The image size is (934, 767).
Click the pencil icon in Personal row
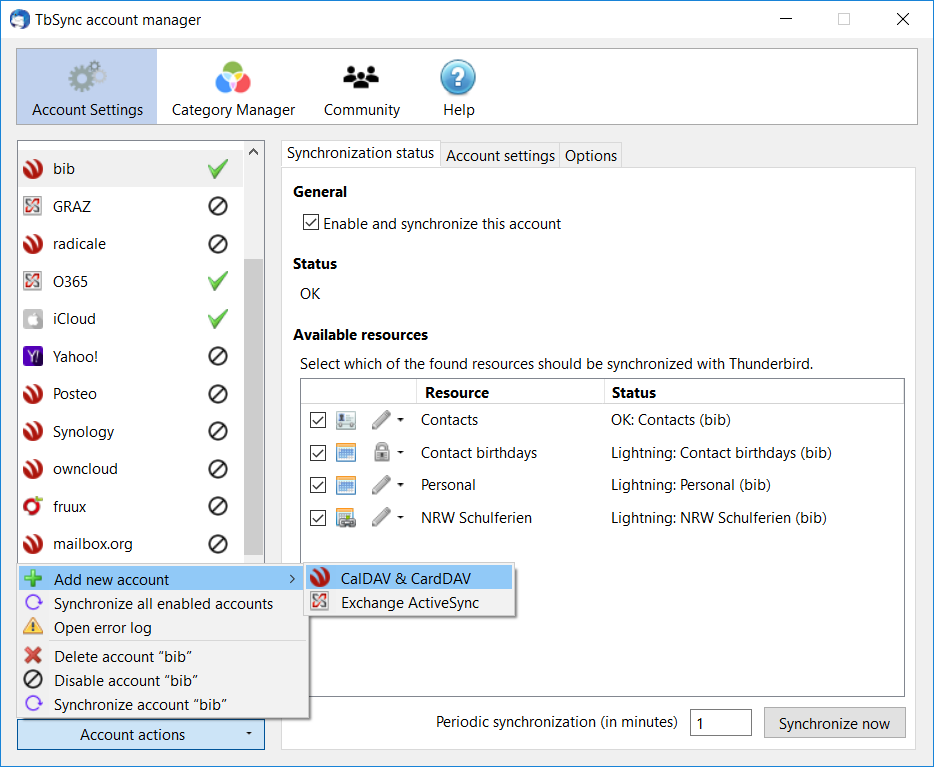pyautogui.click(x=381, y=485)
